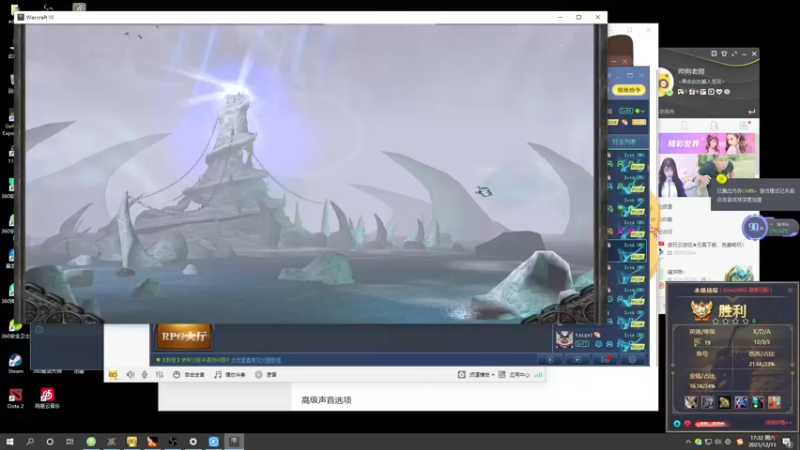Collapse match result panel using top chevron
Viewport: 800px width, 450px height.
coord(733,299)
